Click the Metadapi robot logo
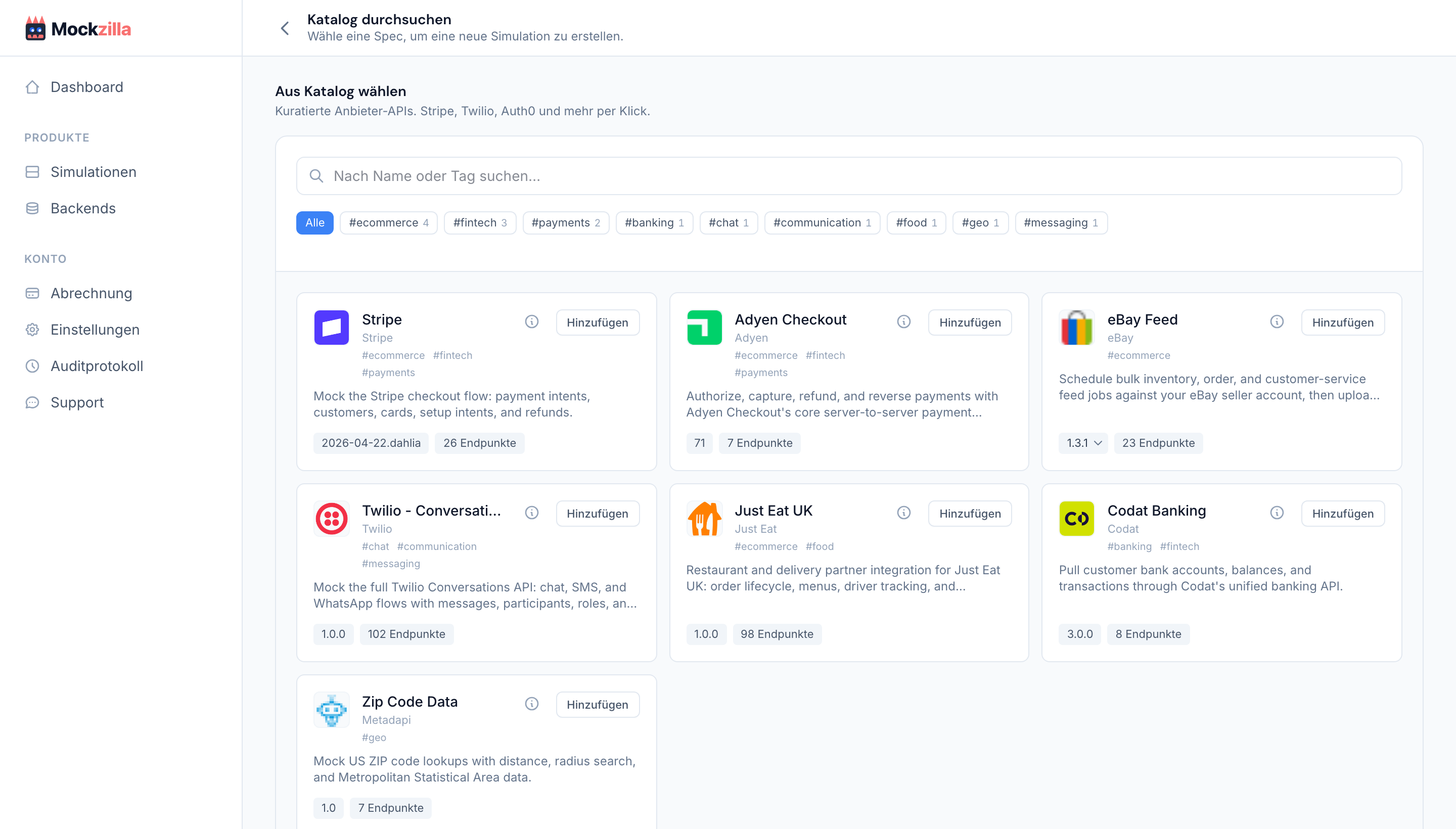The height and width of the screenshot is (829, 1456). tap(332, 709)
